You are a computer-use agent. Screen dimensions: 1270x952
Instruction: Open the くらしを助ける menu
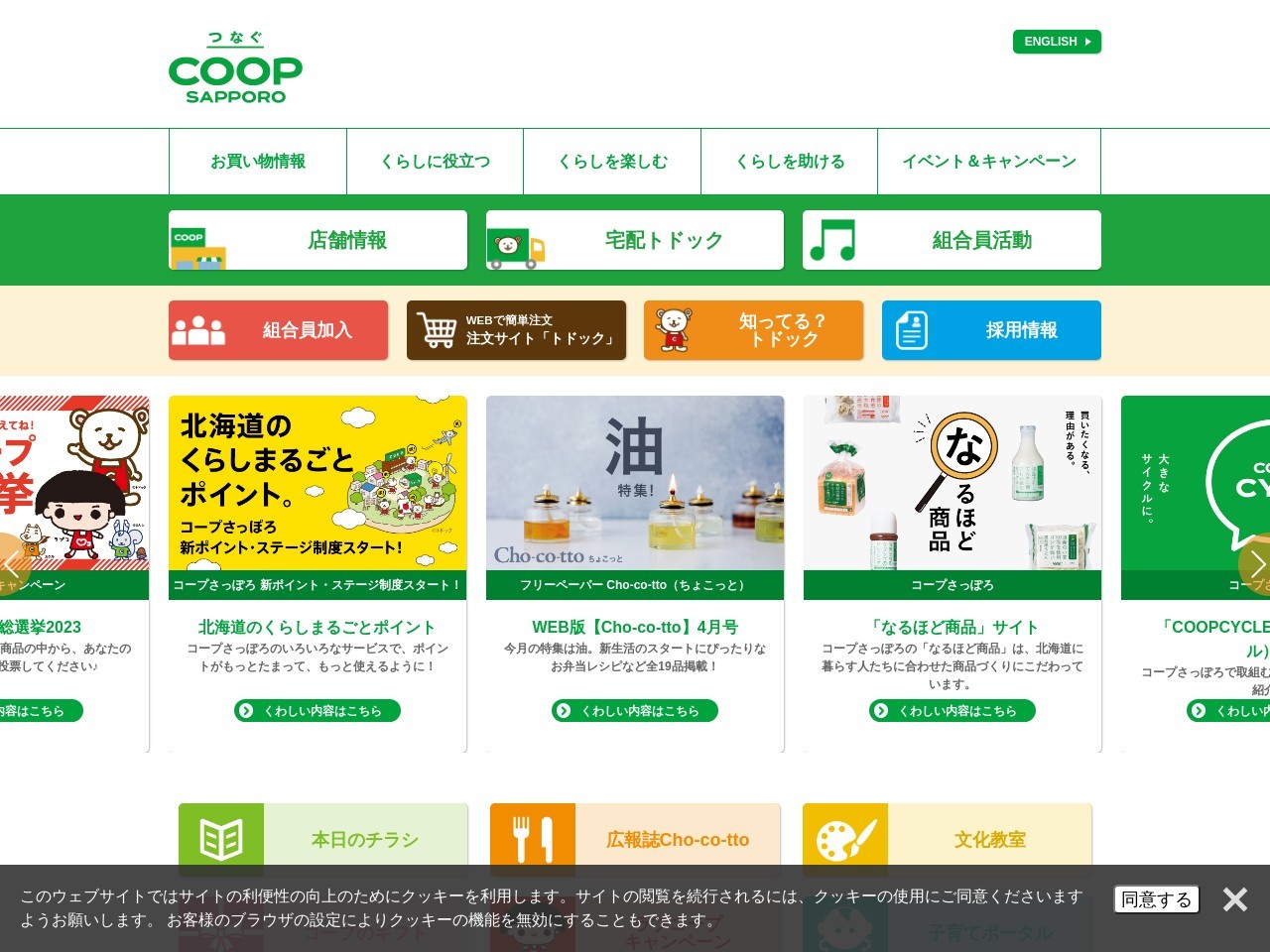coord(790,162)
